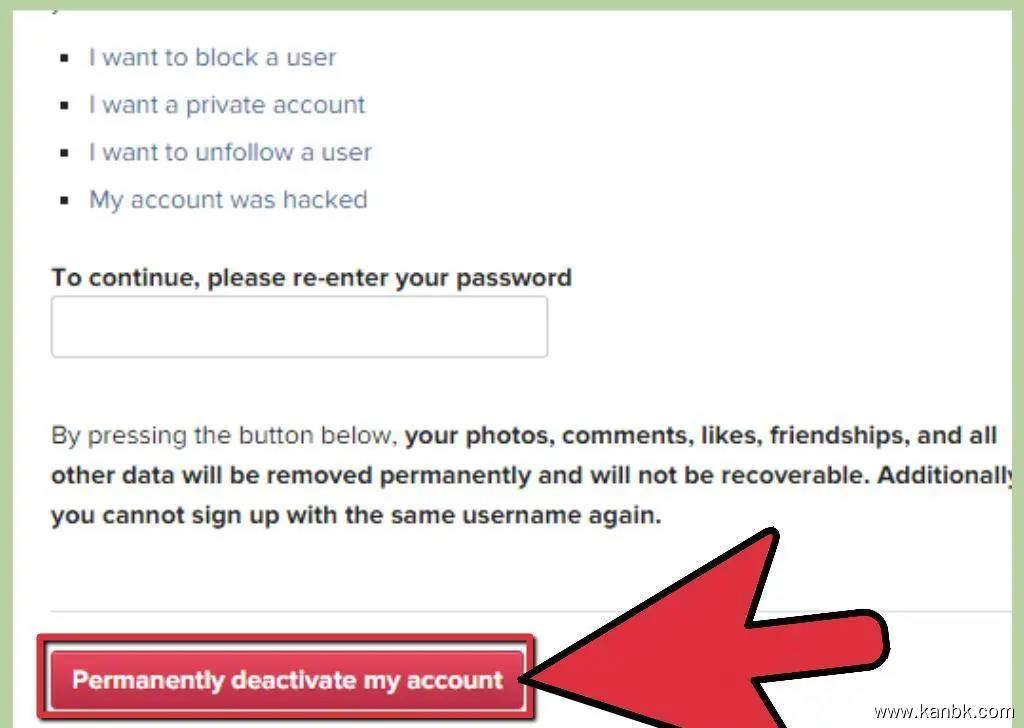Image resolution: width=1024 pixels, height=728 pixels.
Task: Open "I want to unfollow a user" link
Action: coord(230,153)
